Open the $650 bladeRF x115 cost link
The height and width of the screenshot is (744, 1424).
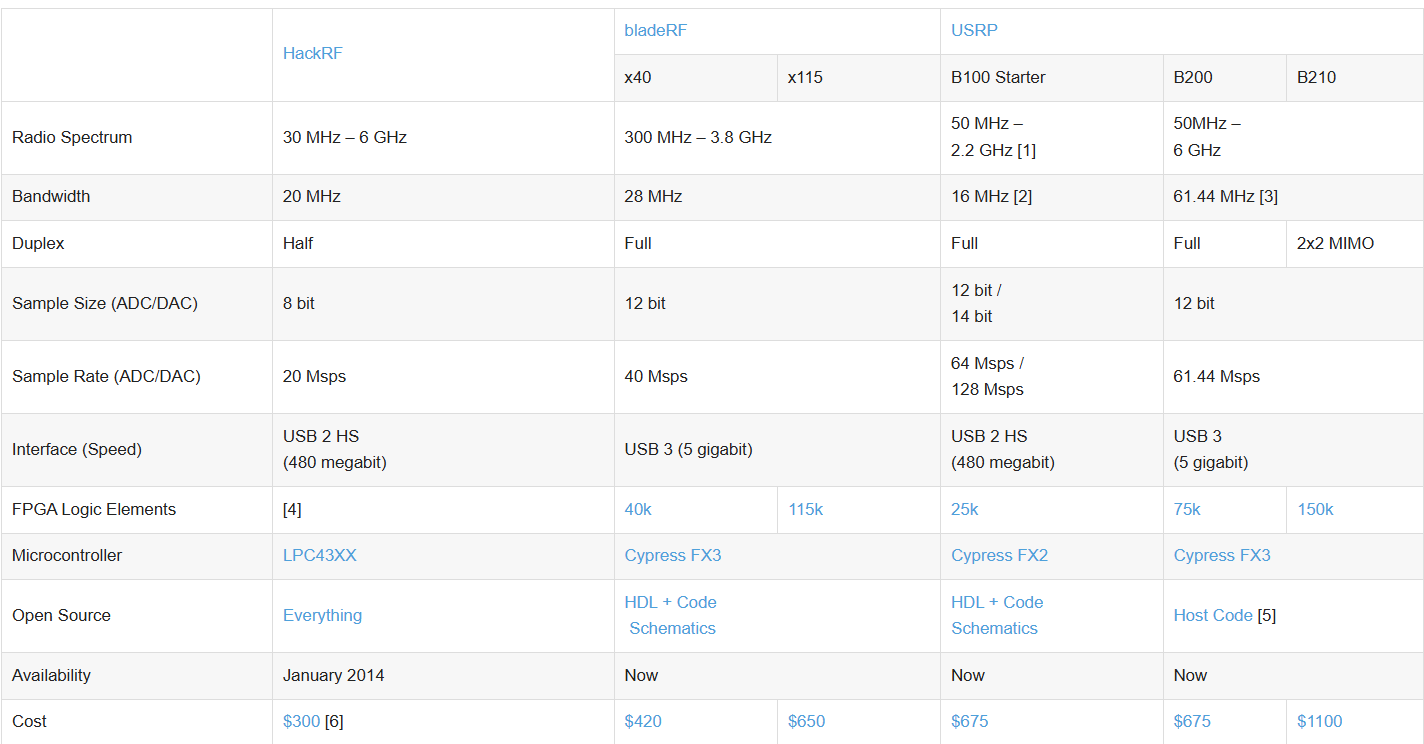[806, 722]
